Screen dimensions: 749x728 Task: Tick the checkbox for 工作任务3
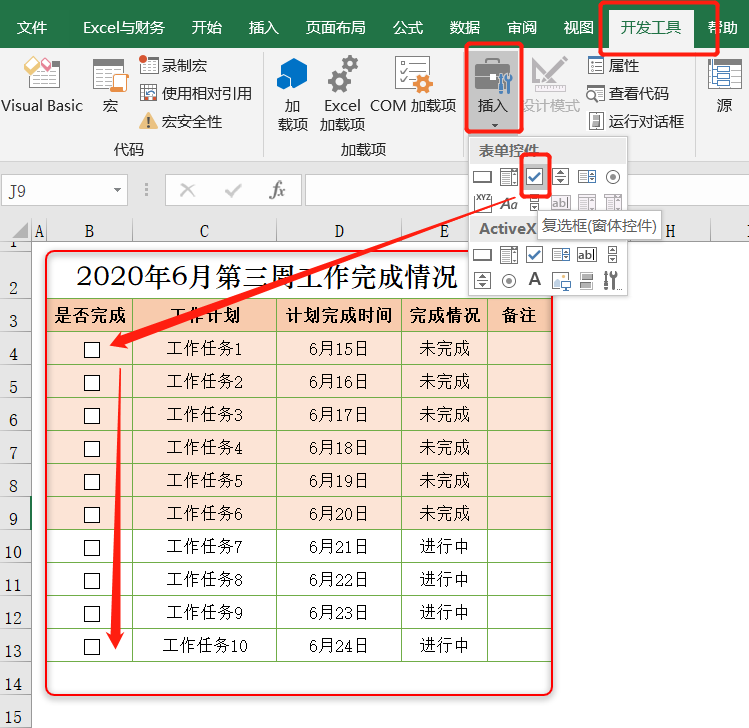92,416
